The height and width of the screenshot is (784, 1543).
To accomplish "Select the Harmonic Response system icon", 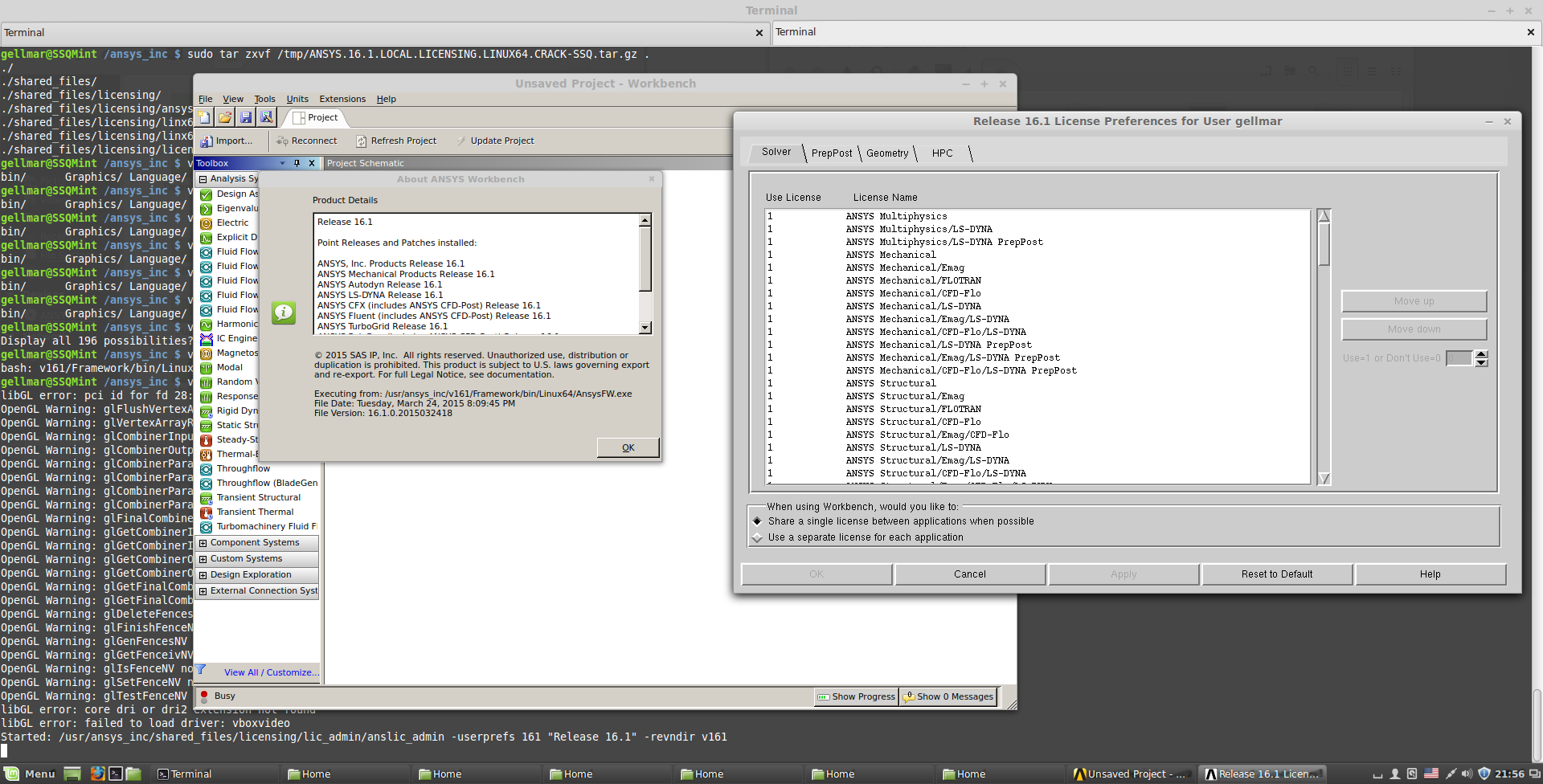I will click(206, 325).
